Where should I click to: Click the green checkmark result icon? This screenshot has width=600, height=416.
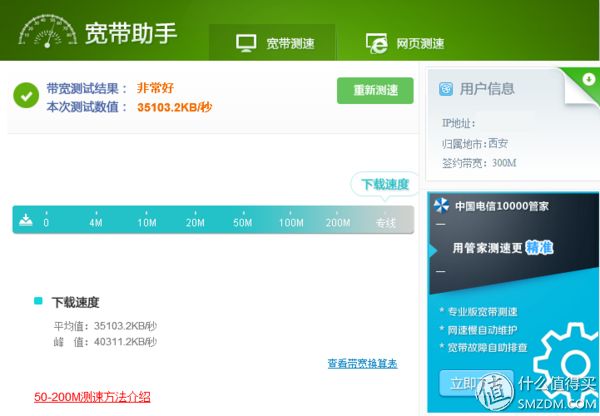coord(26,95)
